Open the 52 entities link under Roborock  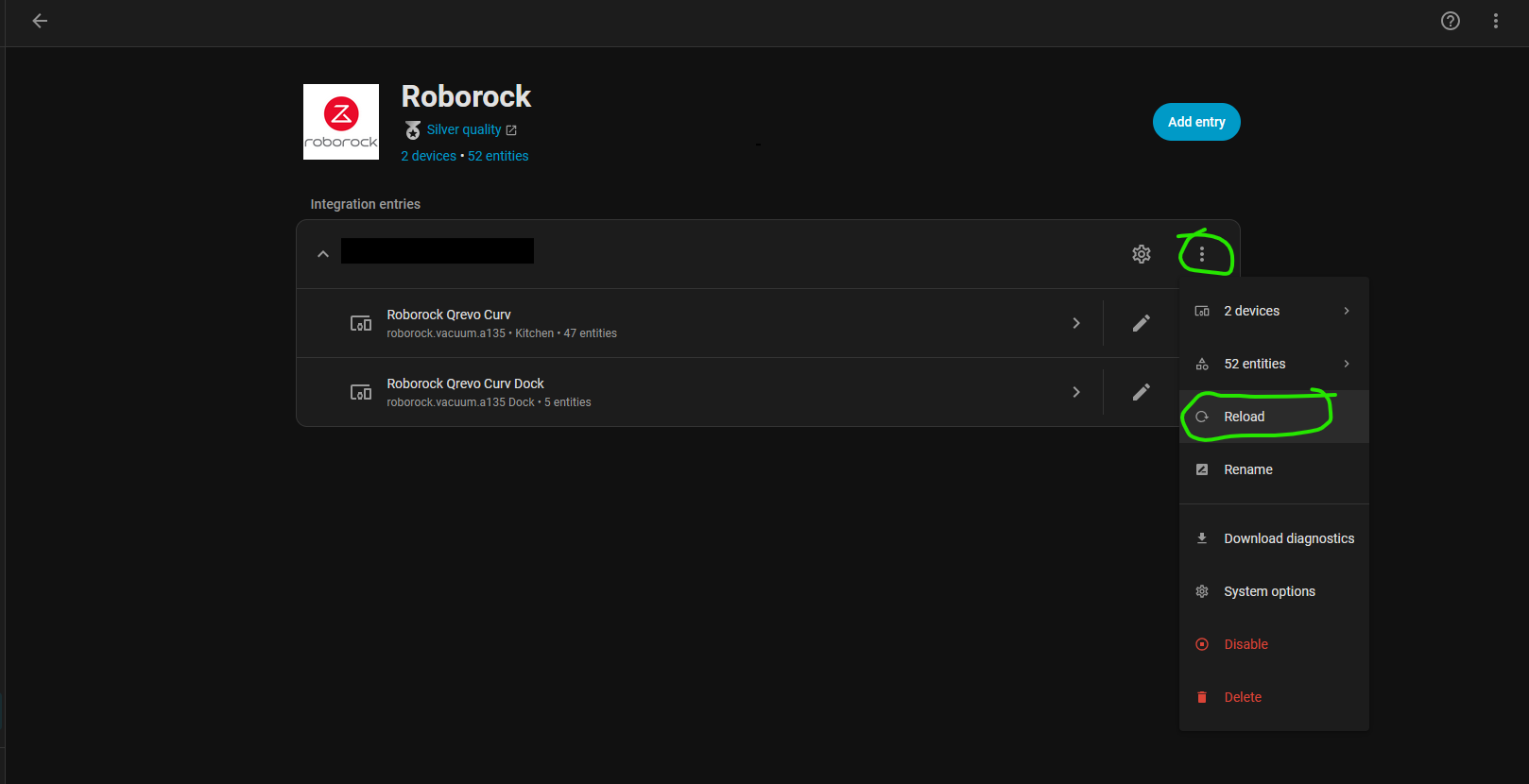(x=498, y=156)
